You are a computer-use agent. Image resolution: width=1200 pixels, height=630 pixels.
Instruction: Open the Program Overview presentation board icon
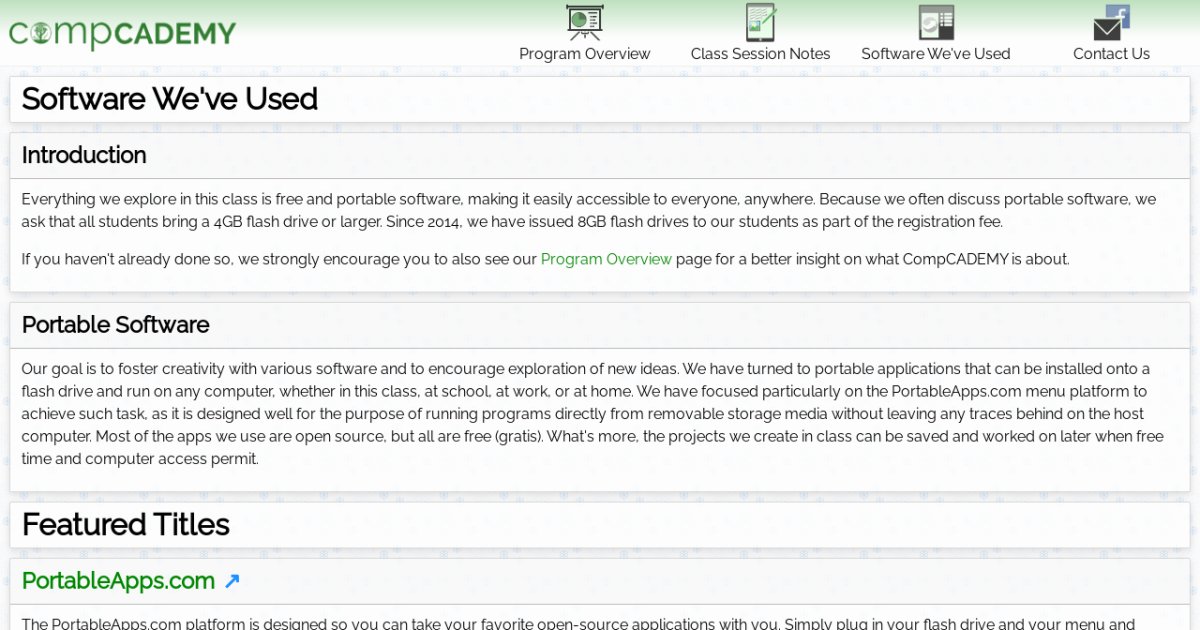pos(584,22)
